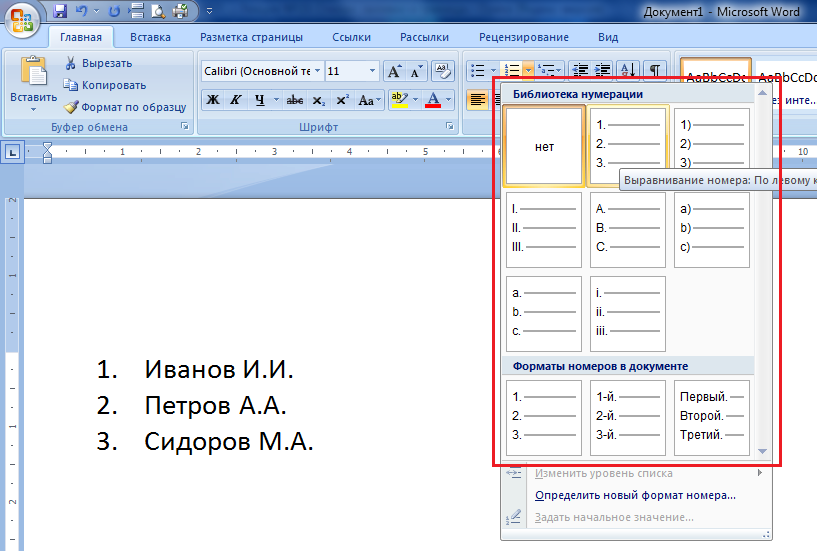The width and height of the screenshot is (817, 551).
Task: Click Изменить уровень списка menu item
Action: 636,473
